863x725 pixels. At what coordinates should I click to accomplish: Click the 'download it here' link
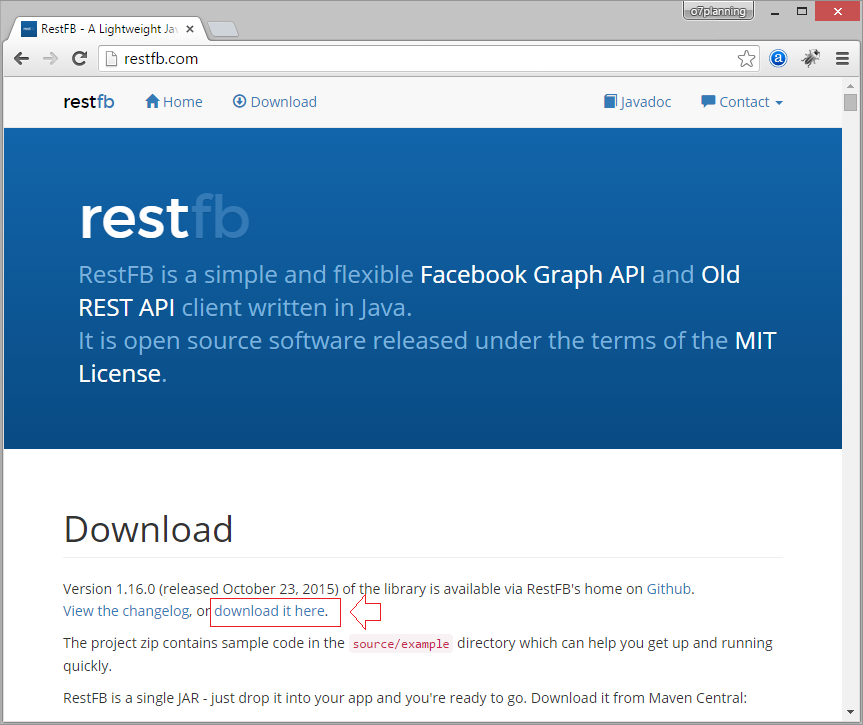pos(269,611)
